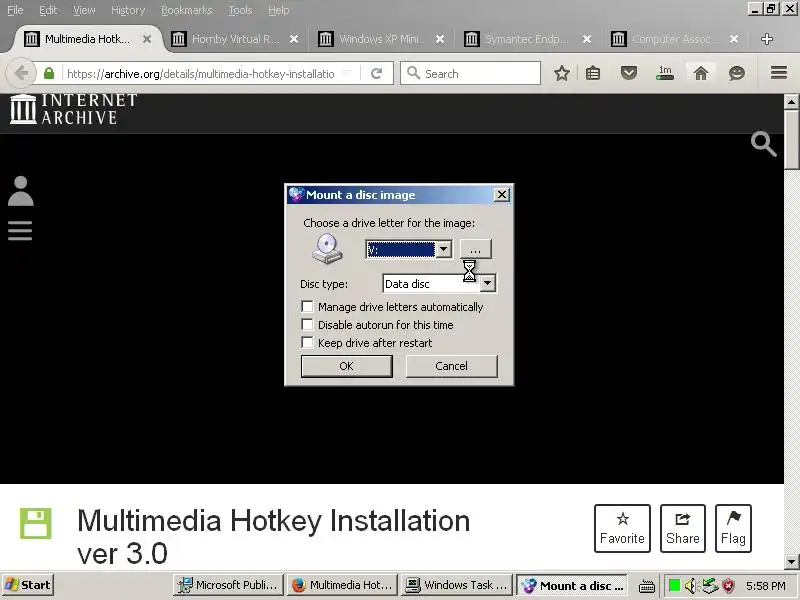Click the disc drive icon in dialog

(327, 248)
